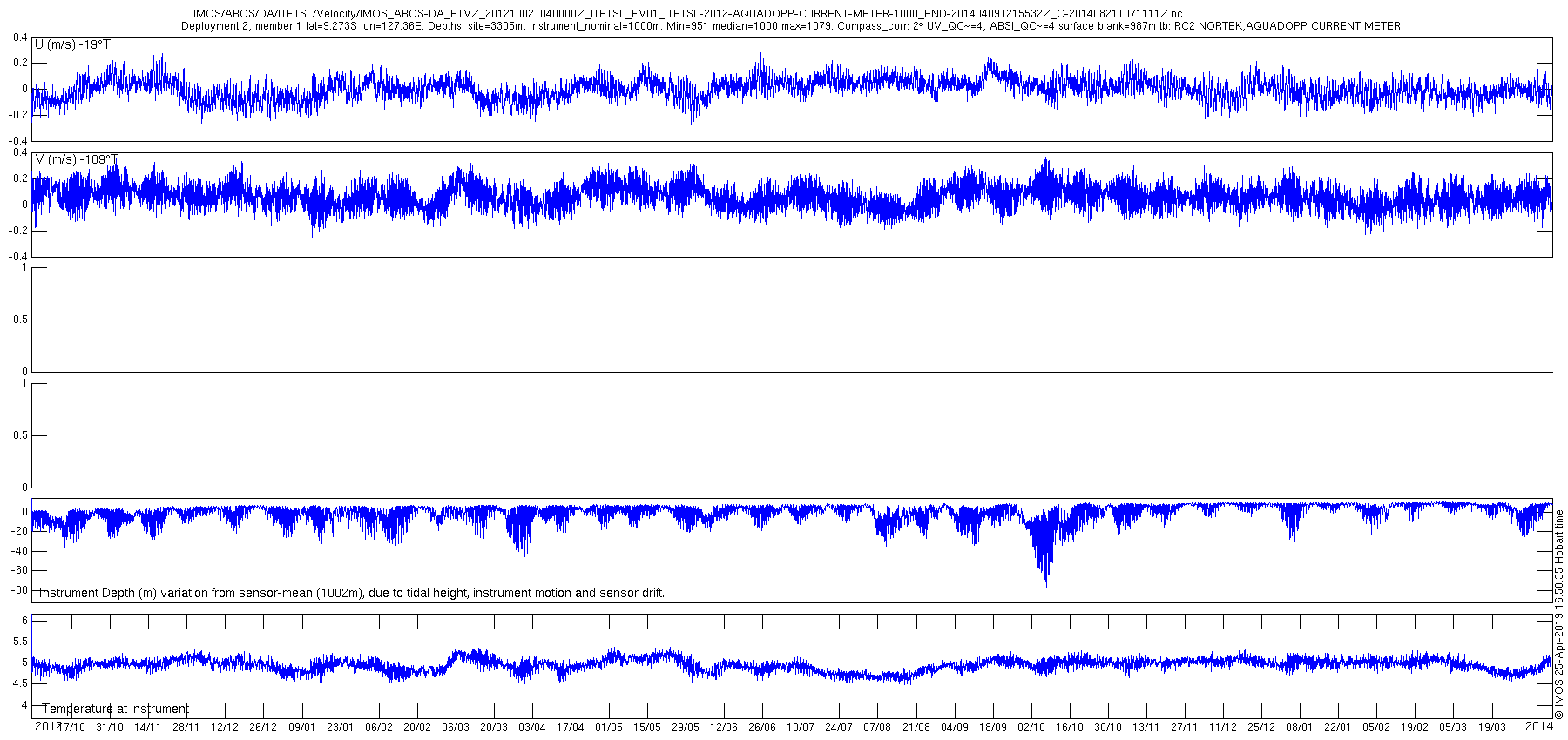The image size is (1568, 740).
Task: Click the '26/06' date tick label
Action: click(762, 727)
